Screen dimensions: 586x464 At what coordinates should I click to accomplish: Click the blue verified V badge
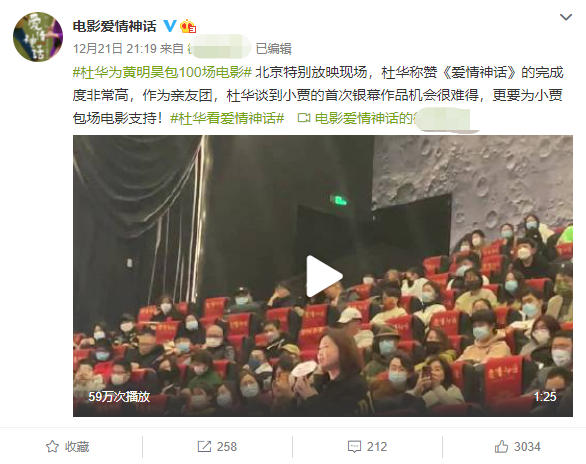(170, 26)
